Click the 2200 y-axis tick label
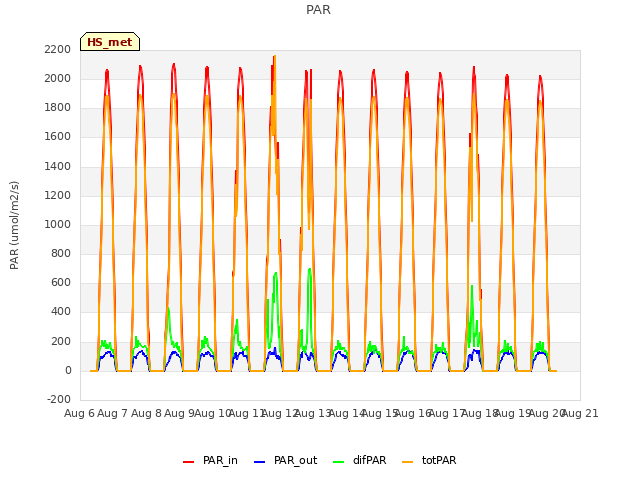Viewport: 640px width, 480px height. click(58, 49)
